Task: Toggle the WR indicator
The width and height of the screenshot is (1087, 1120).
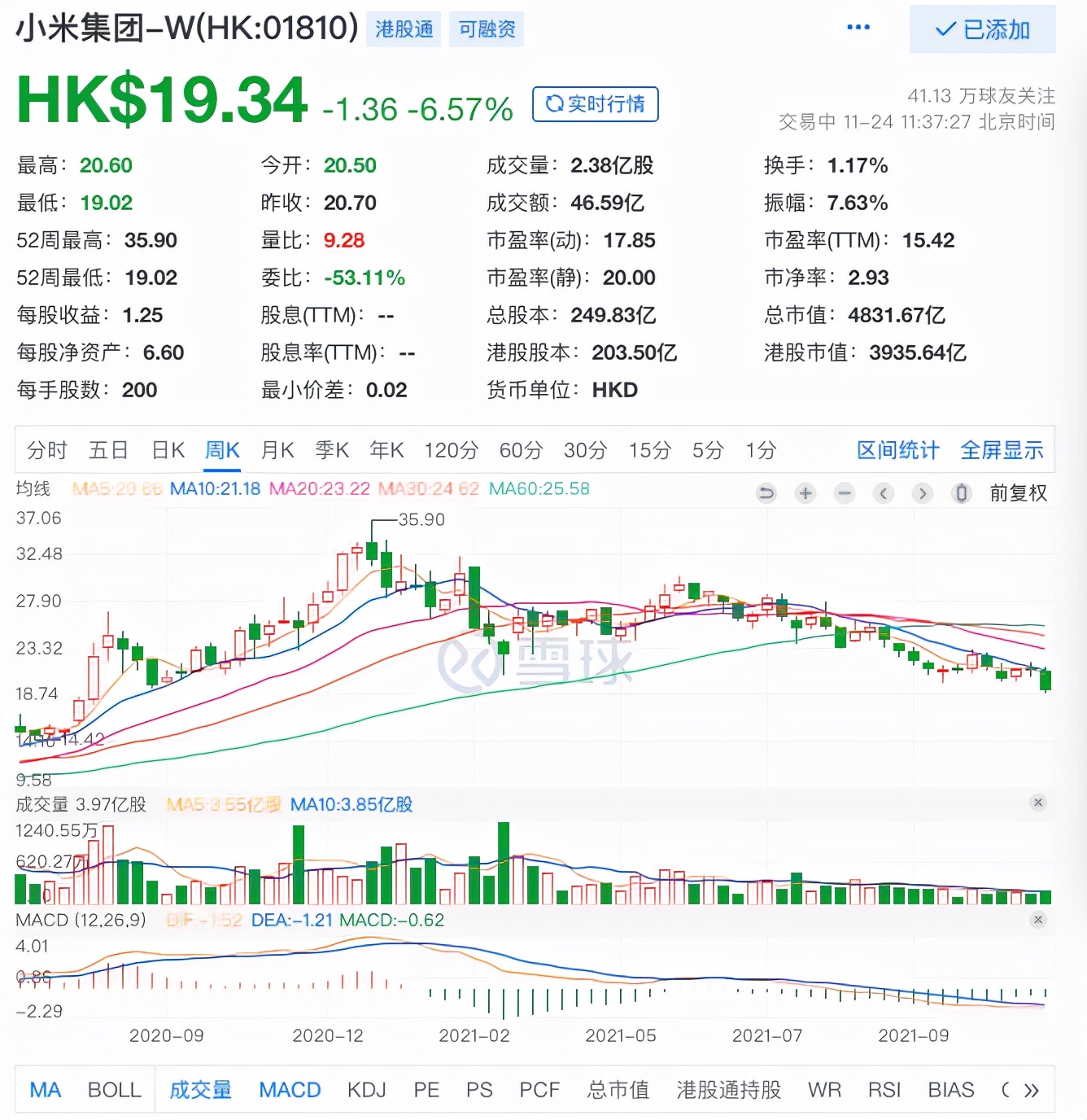Action: pos(824,1090)
